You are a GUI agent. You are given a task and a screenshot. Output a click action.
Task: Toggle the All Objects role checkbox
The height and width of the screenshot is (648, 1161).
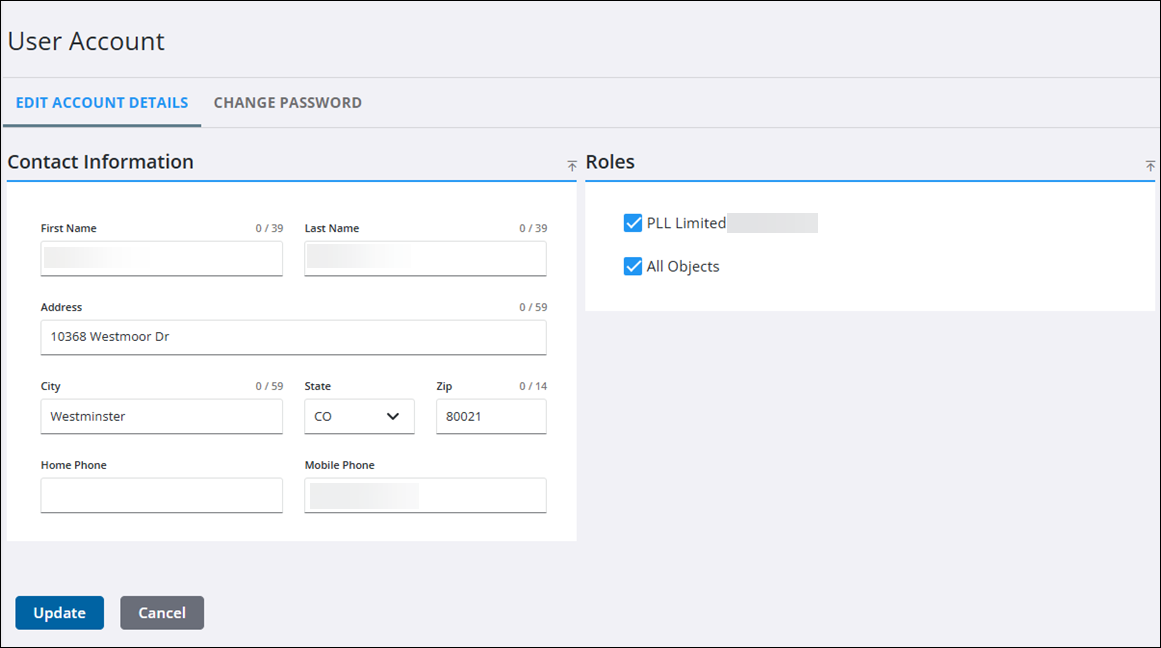(x=632, y=267)
